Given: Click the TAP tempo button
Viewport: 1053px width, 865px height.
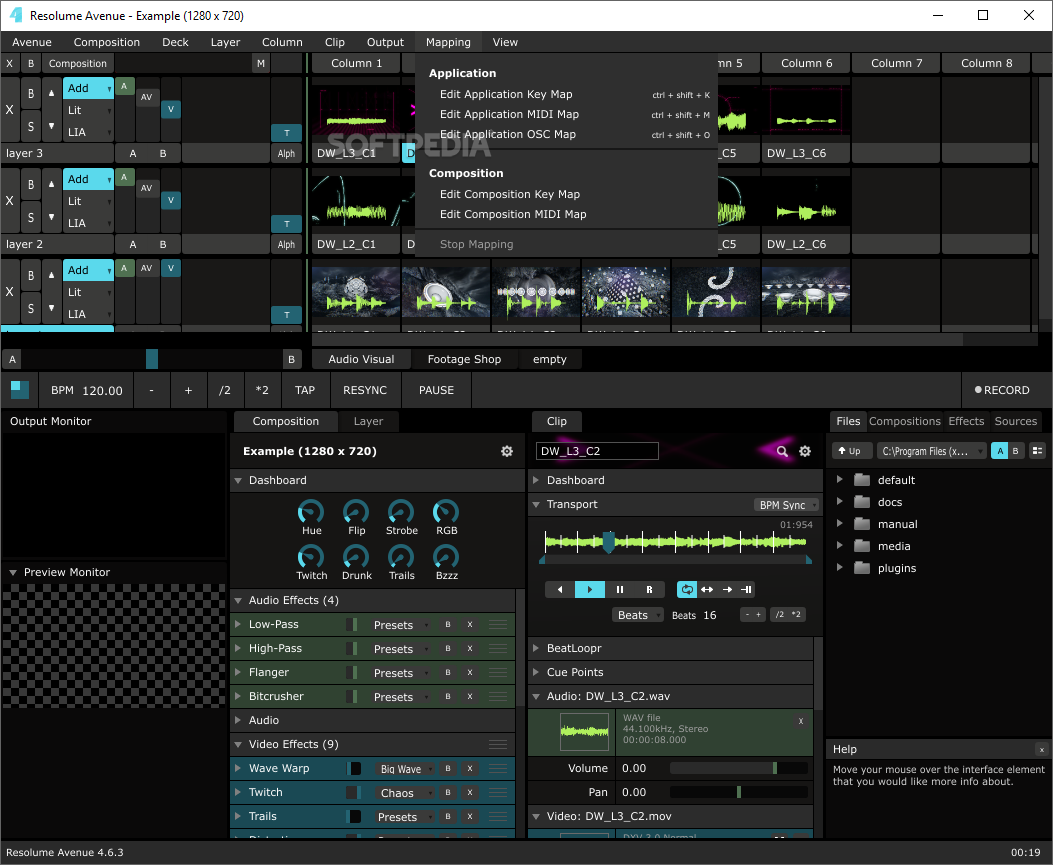Looking at the screenshot, I should click(x=305, y=390).
